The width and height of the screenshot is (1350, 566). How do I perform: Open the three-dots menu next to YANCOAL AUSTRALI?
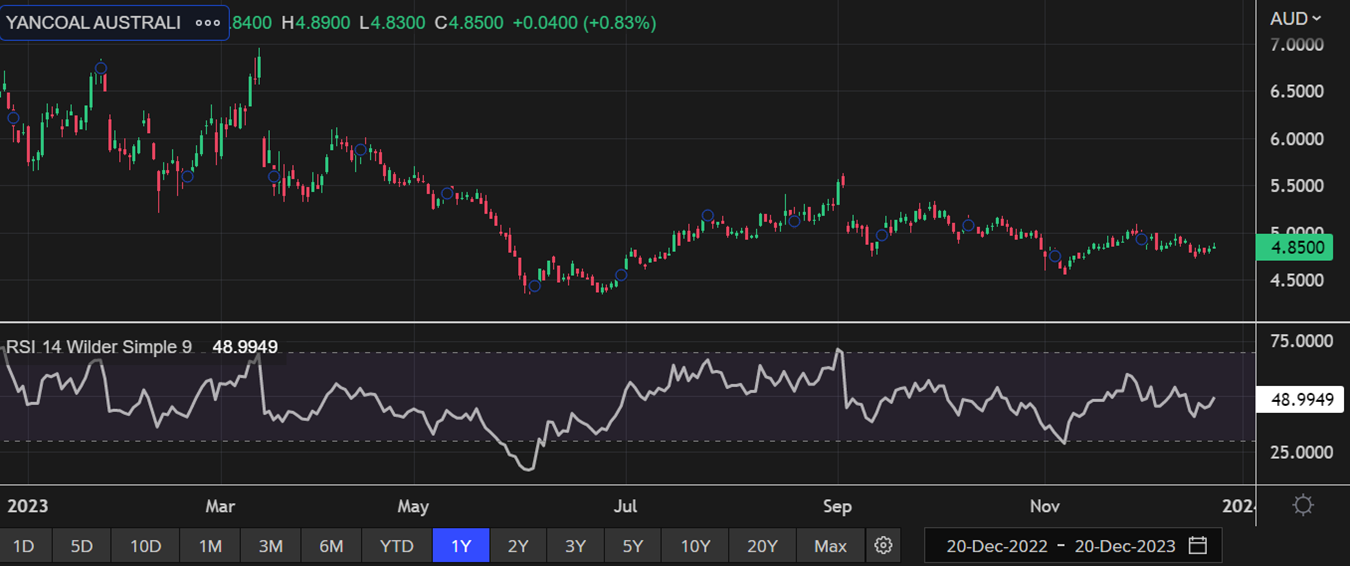[208, 22]
